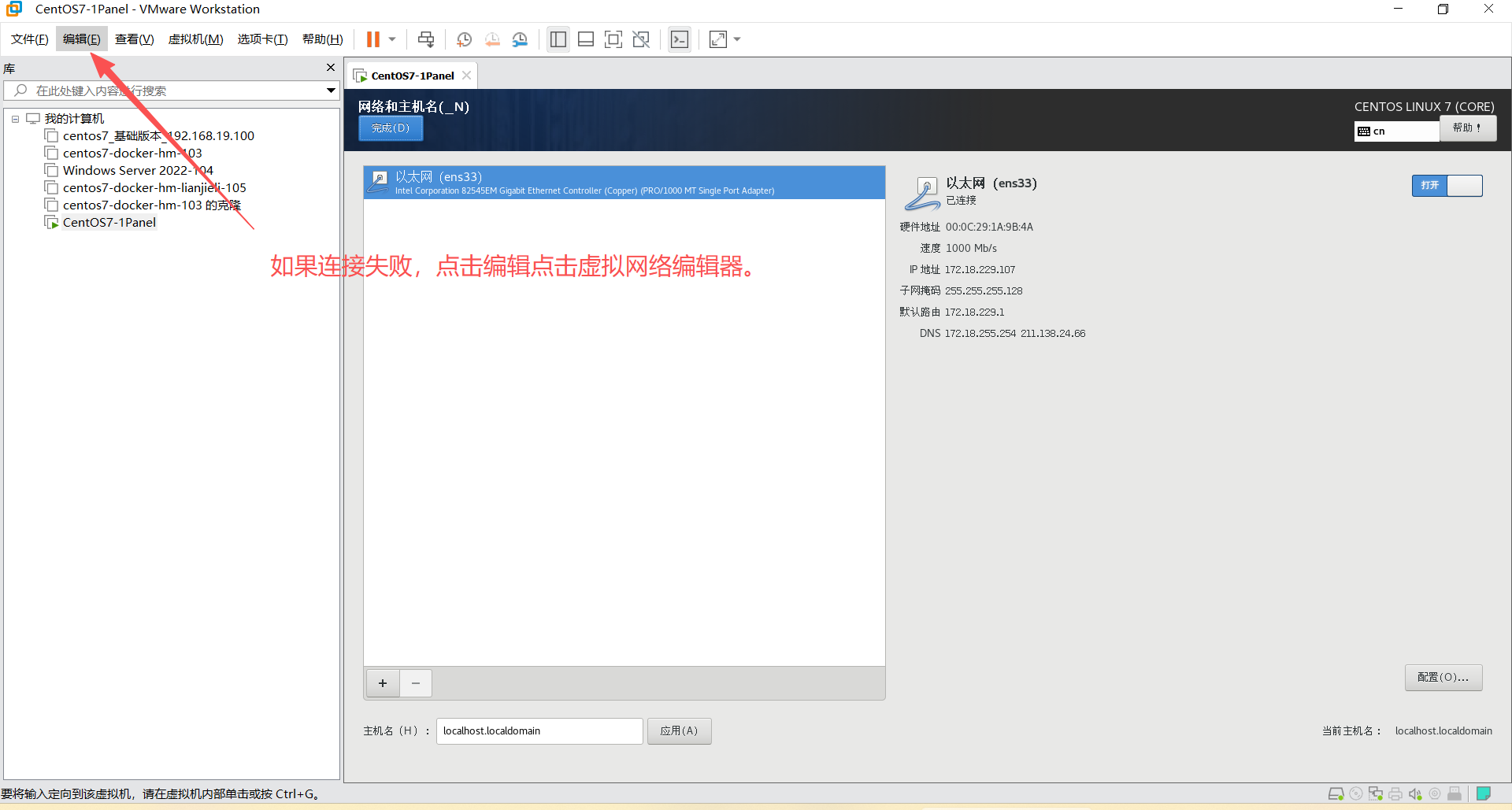Image resolution: width=1512 pixels, height=810 pixels.
Task: Toggle the thumbnail bar view
Action: tap(586, 39)
